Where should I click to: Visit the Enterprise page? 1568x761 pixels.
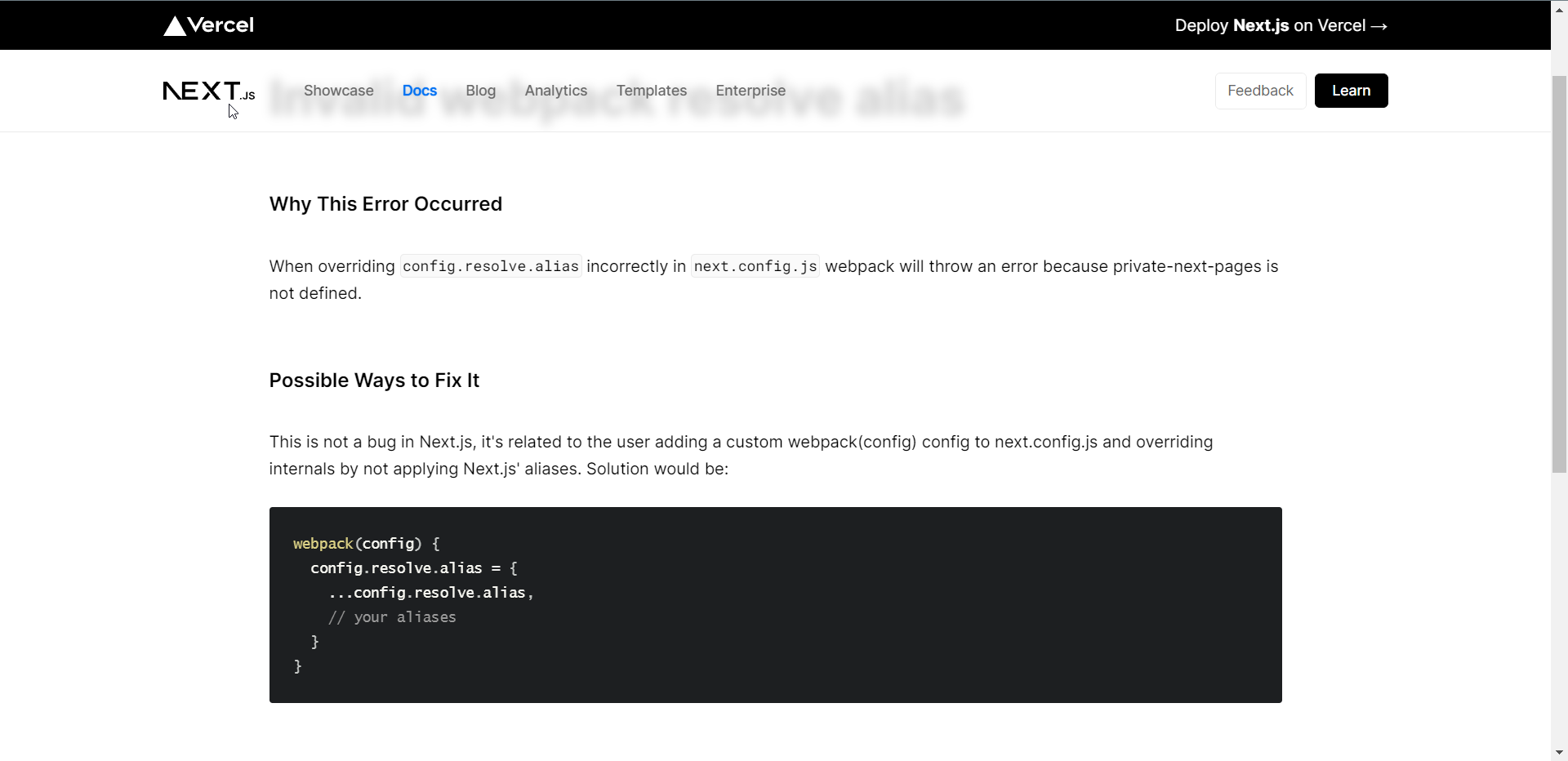[x=751, y=91]
